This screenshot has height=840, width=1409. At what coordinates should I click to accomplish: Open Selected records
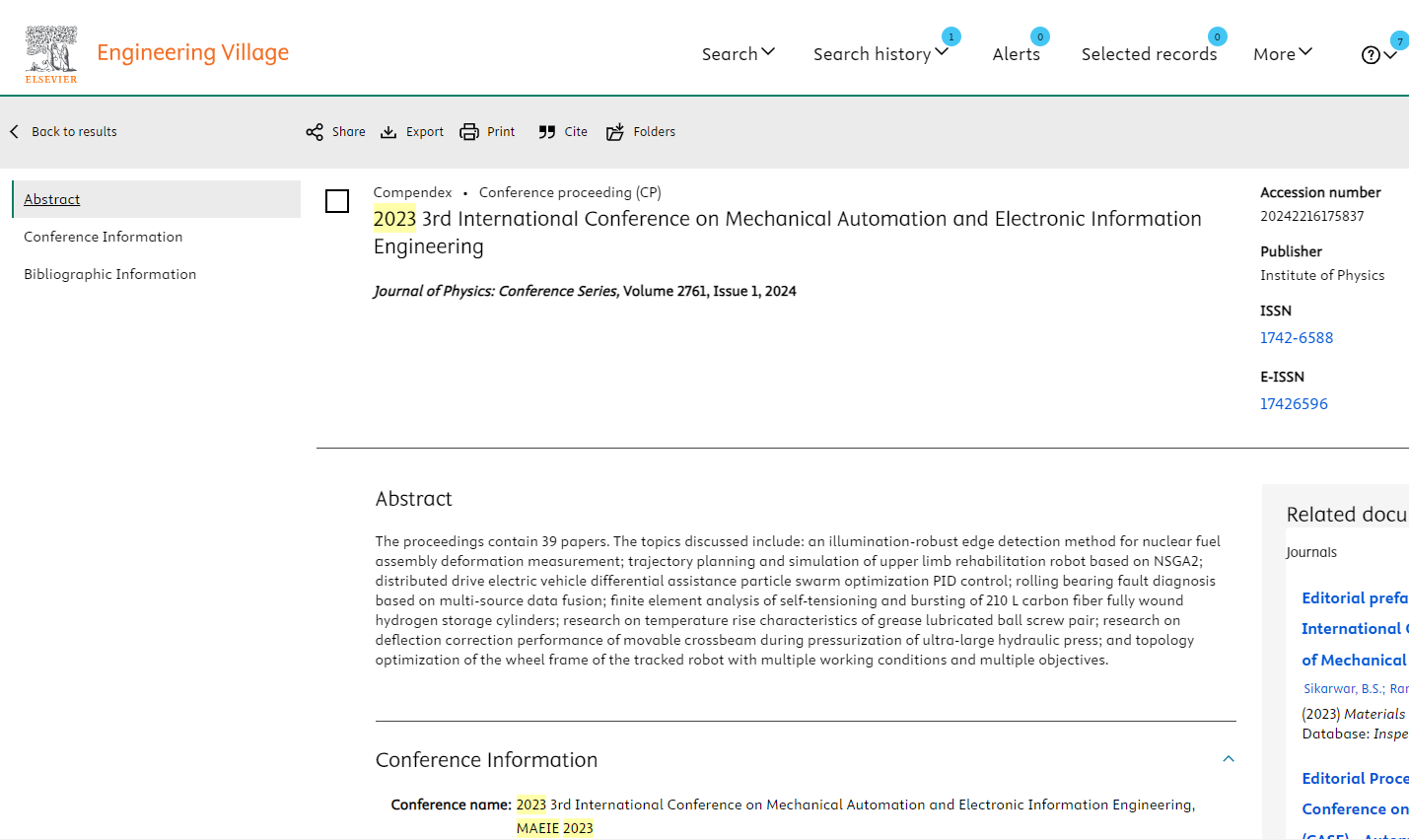[x=1149, y=54]
